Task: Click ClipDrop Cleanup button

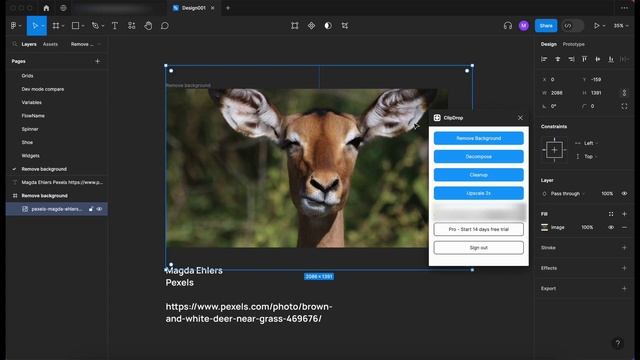Action: point(478,175)
